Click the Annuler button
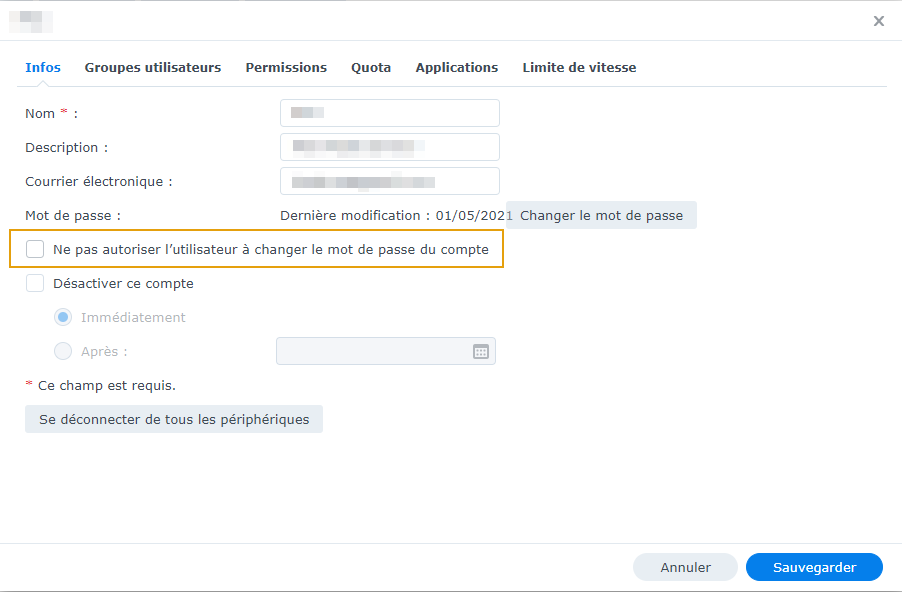902x592 pixels. coord(685,567)
